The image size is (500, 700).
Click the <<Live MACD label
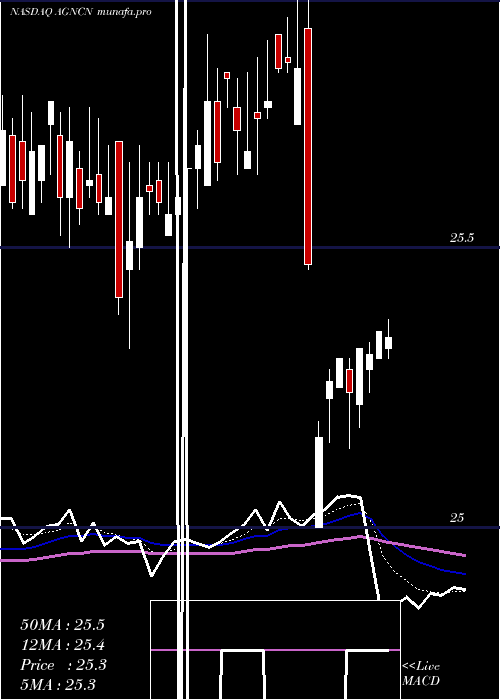tap(421, 674)
